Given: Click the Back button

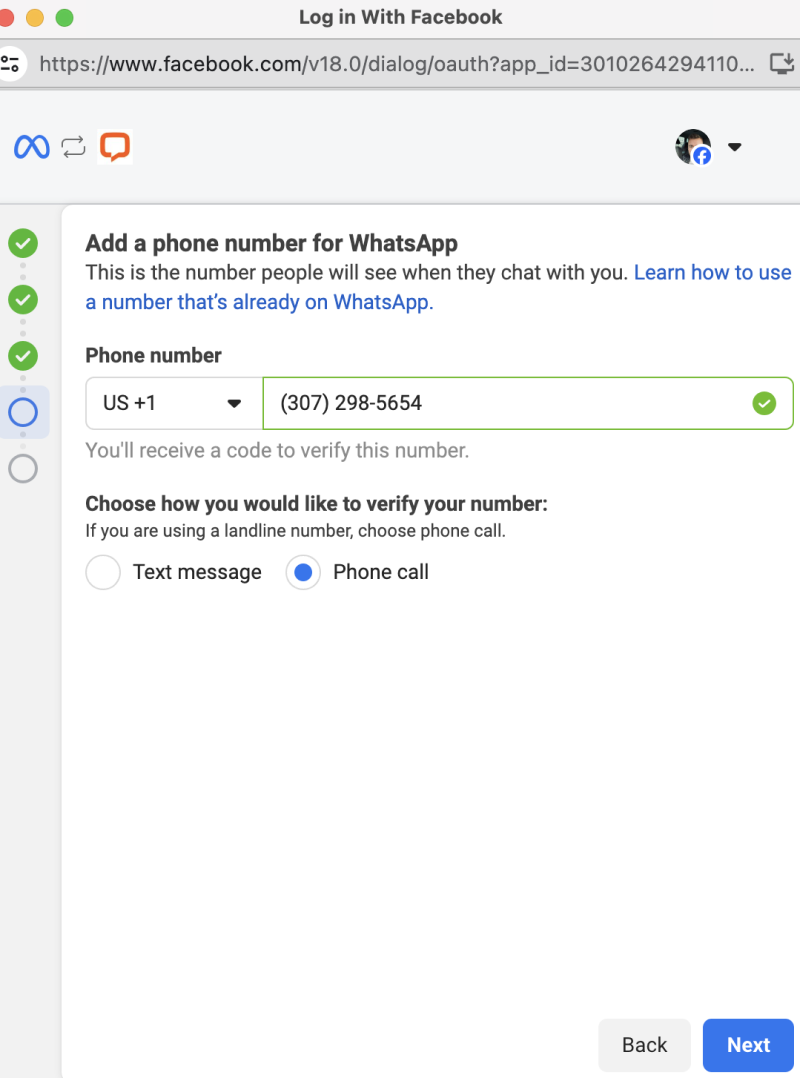Looking at the screenshot, I should coord(644,1045).
